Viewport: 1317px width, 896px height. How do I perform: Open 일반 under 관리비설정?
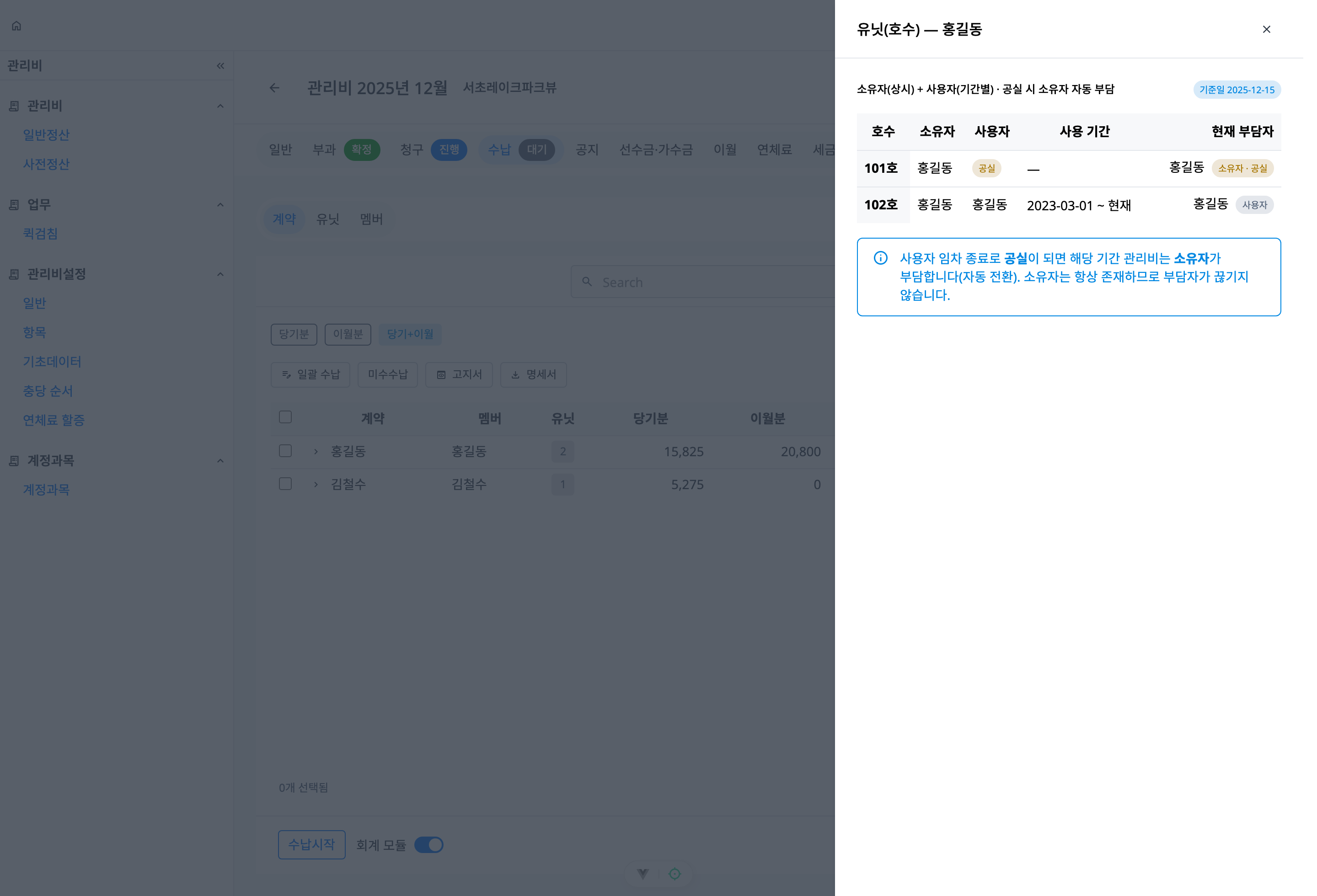tap(34, 304)
